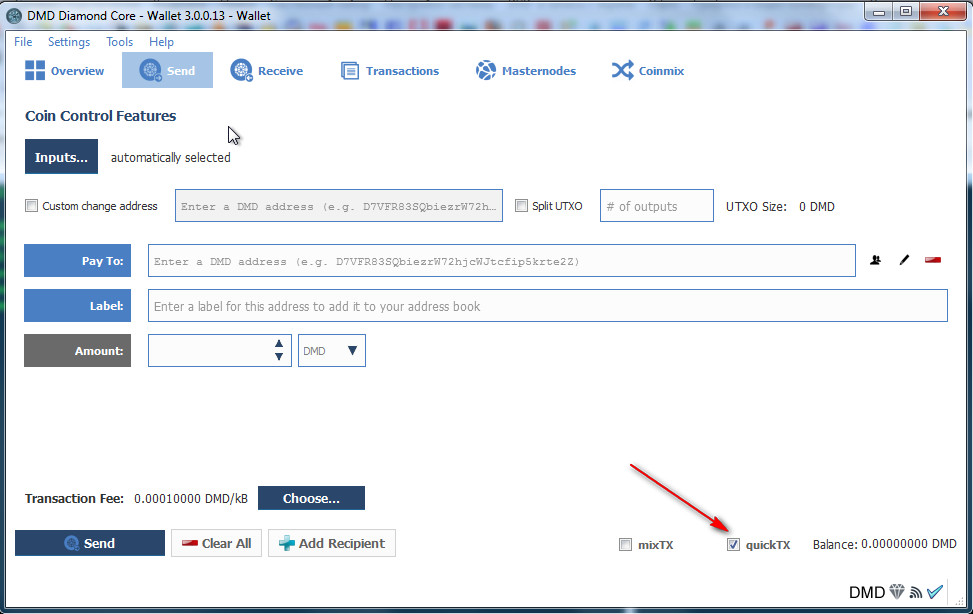Click the network connections signal icon
The image size is (973, 614).
click(x=916, y=592)
